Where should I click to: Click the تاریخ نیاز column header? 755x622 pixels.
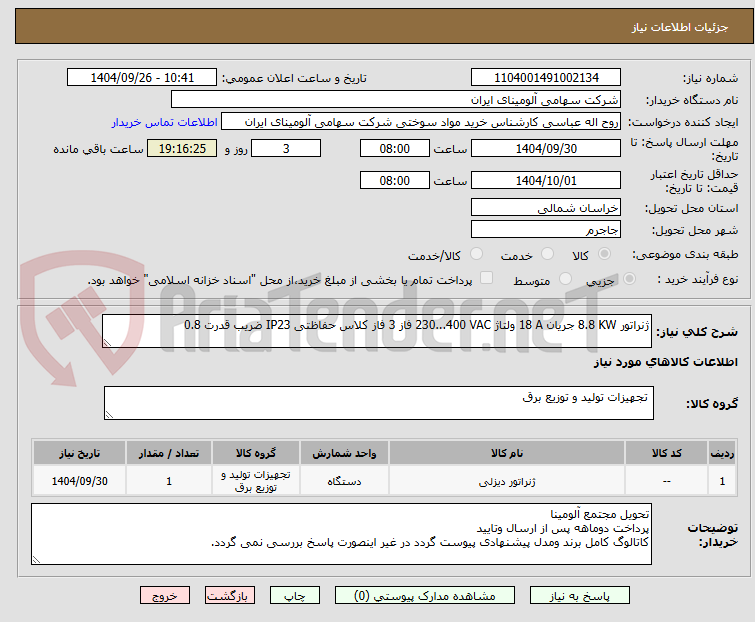click(x=79, y=453)
